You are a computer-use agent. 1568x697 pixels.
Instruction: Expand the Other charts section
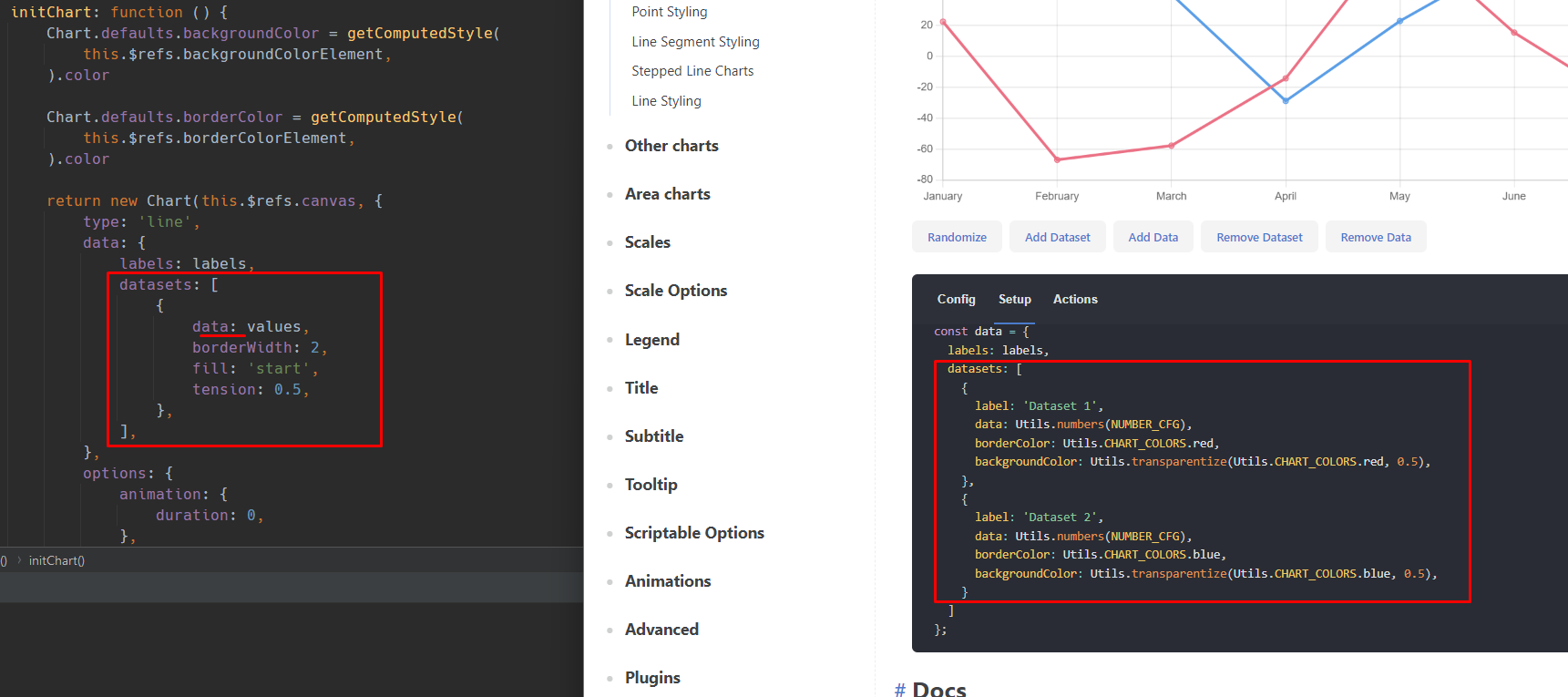click(671, 146)
